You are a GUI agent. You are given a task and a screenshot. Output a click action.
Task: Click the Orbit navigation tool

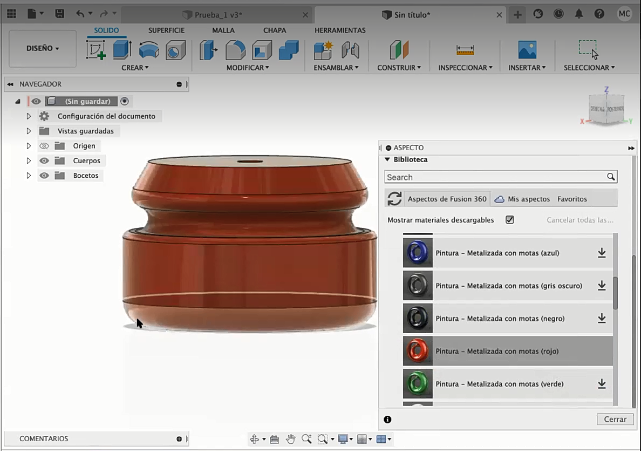(x=254, y=439)
